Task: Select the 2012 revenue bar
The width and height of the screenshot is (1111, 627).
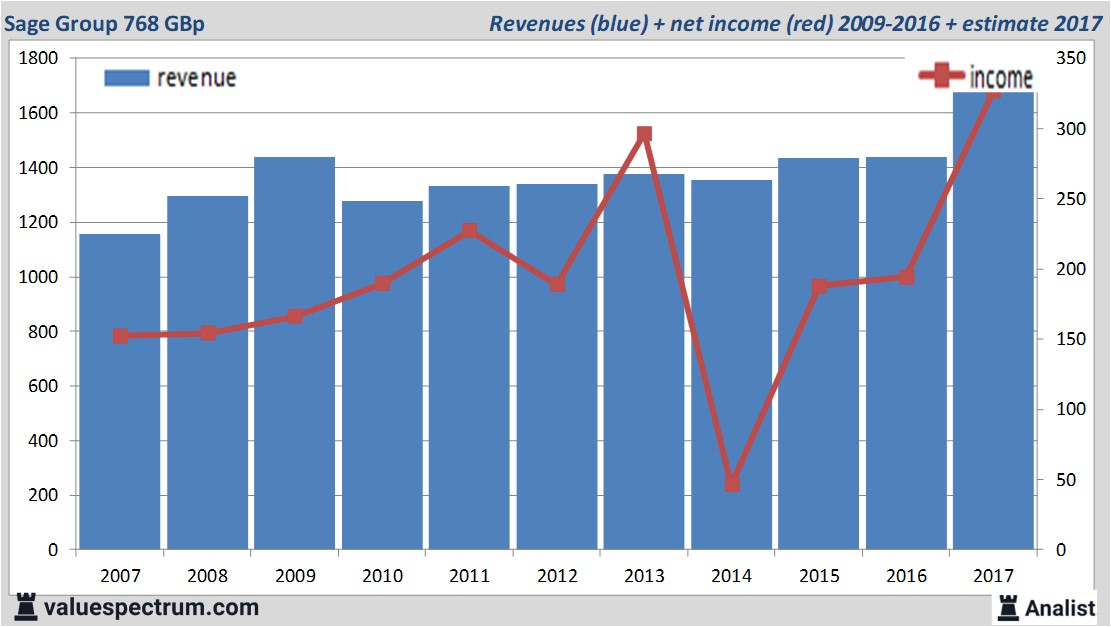Action: pyautogui.click(x=557, y=366)
